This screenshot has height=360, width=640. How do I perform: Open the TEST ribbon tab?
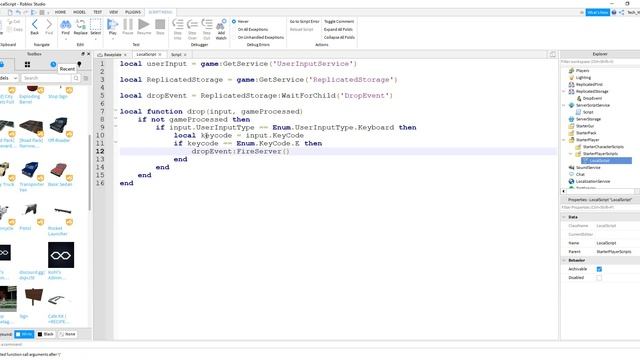(x=98, y=12)
